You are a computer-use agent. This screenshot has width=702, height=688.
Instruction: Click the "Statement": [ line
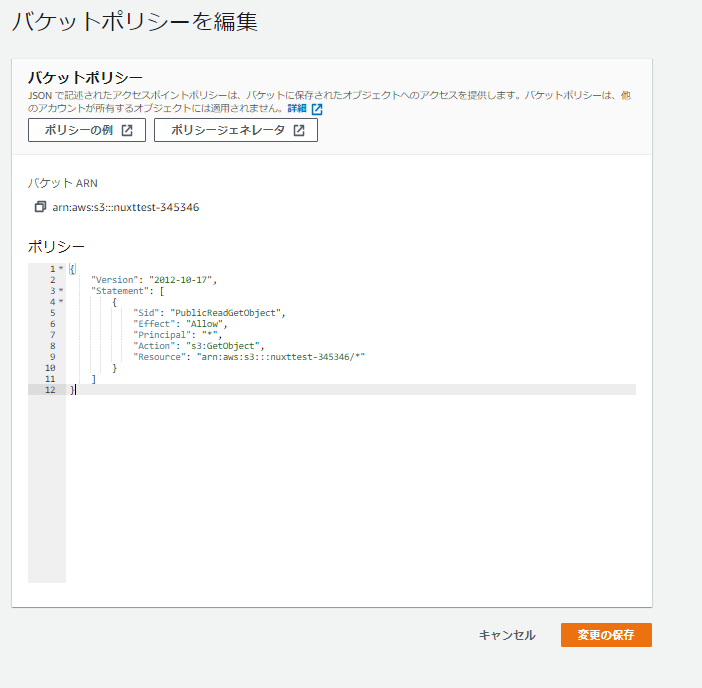click(x=128, y=291)
